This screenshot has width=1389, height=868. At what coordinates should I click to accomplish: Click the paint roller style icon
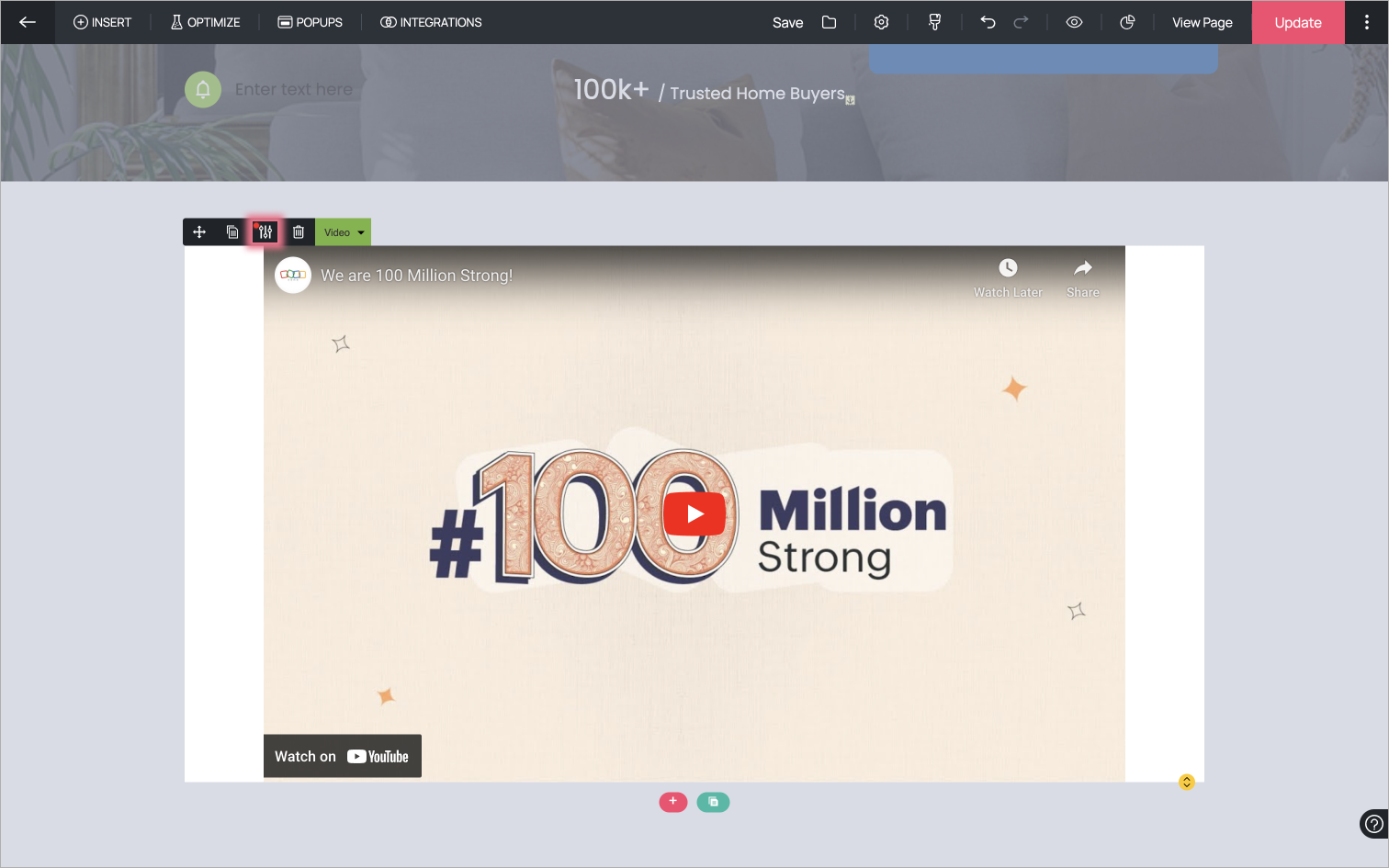click(934, 22)
